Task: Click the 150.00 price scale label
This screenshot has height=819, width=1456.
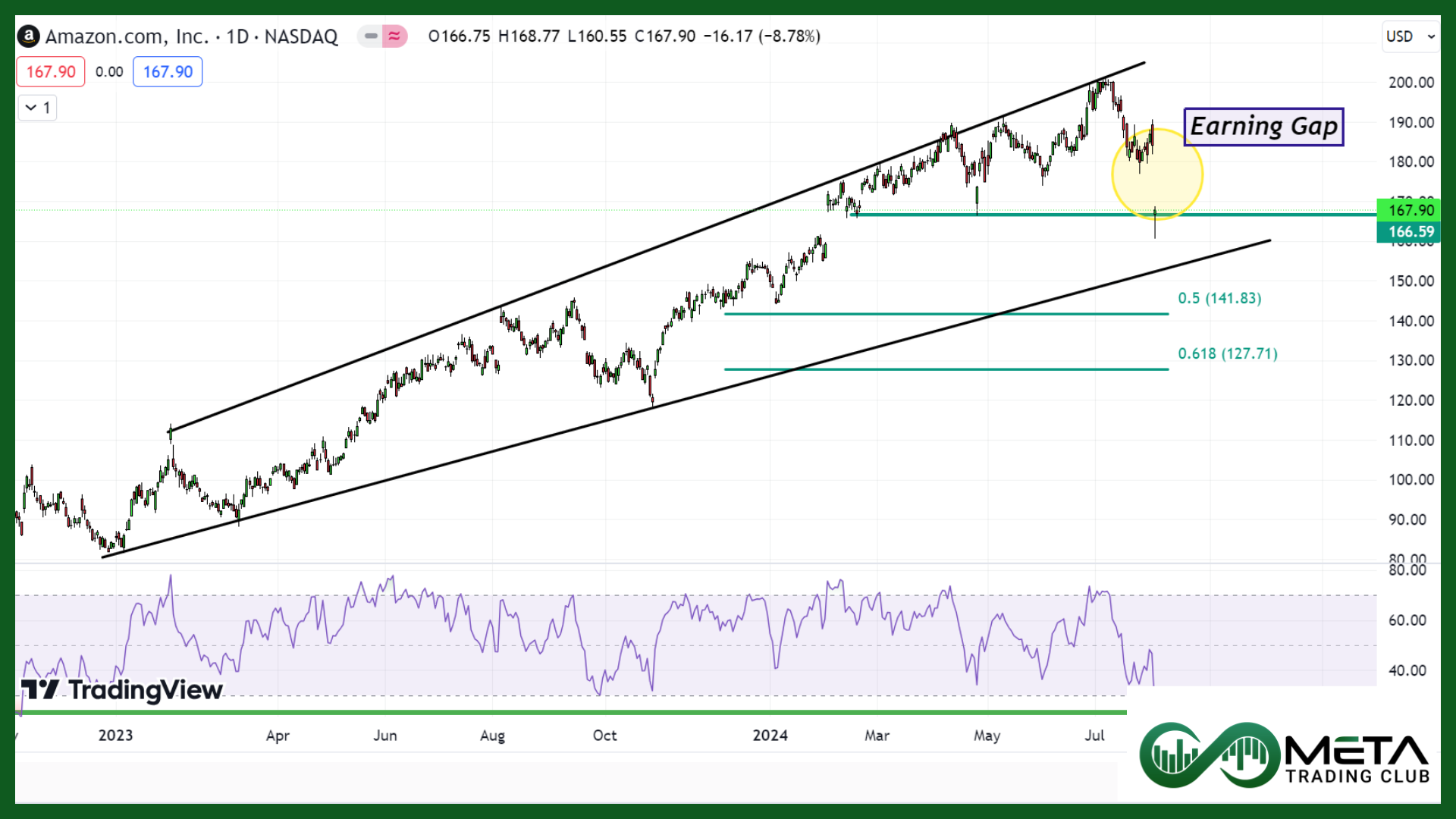Action: point(1410,281)
